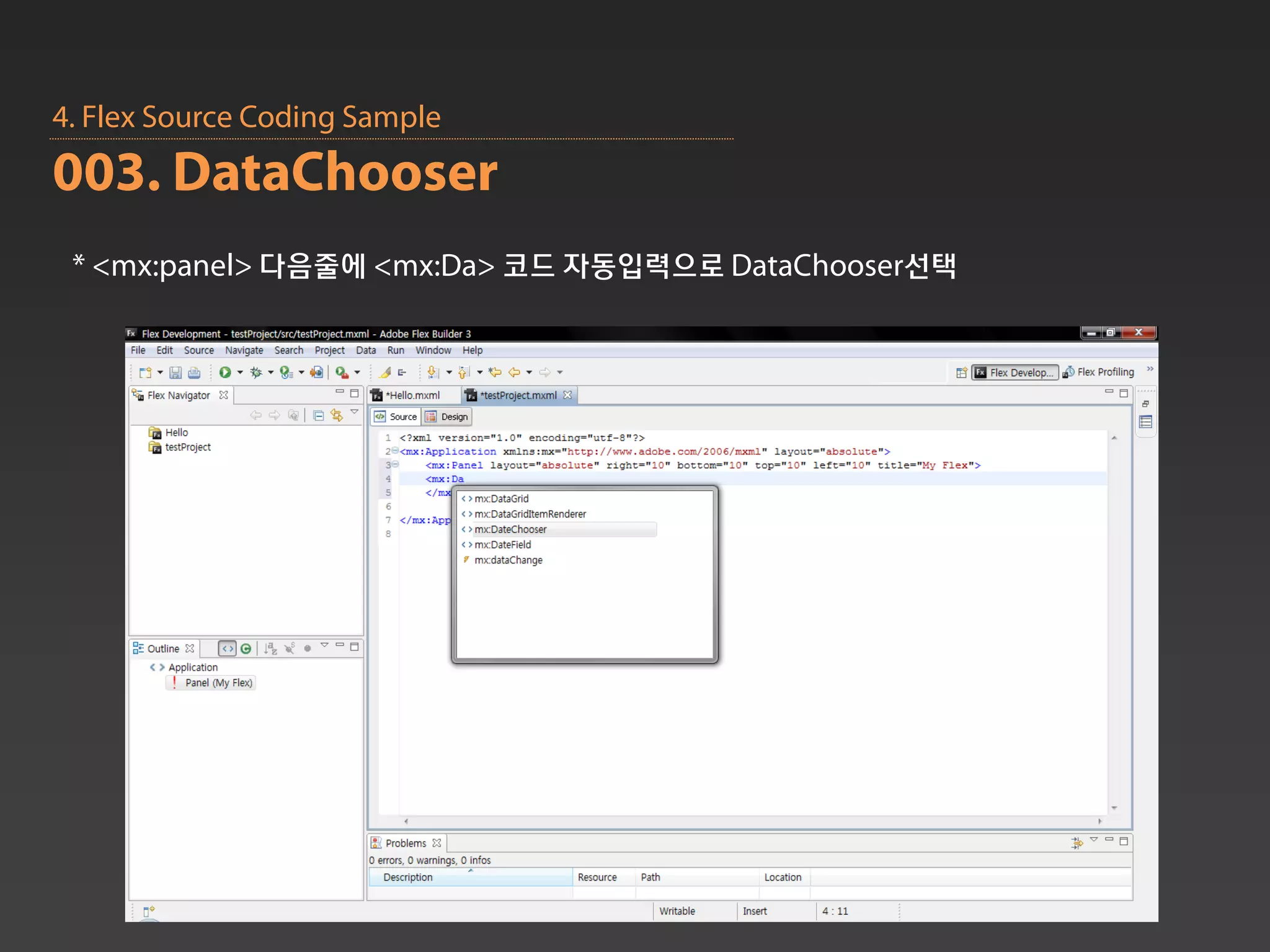This screenshot has width=1270, height=952.
Task: Click the Profile launch icon
Action: pos(286,372)
